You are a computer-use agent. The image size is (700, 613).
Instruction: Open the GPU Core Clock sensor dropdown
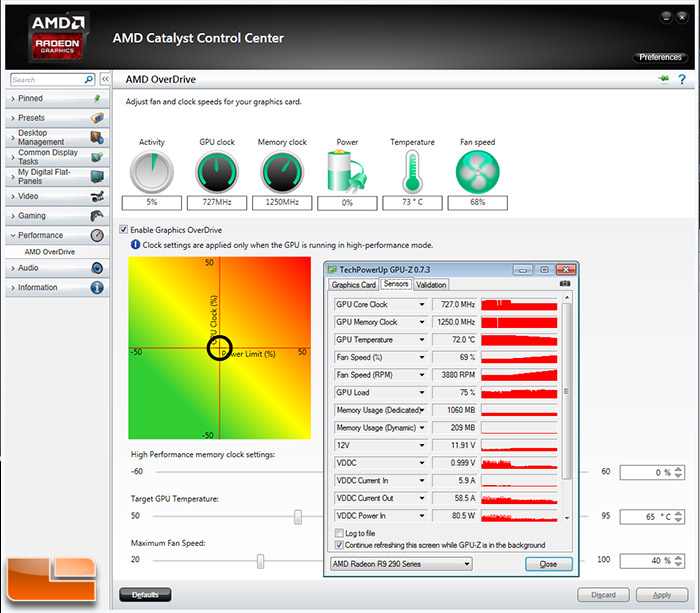[x=421, y=304]
